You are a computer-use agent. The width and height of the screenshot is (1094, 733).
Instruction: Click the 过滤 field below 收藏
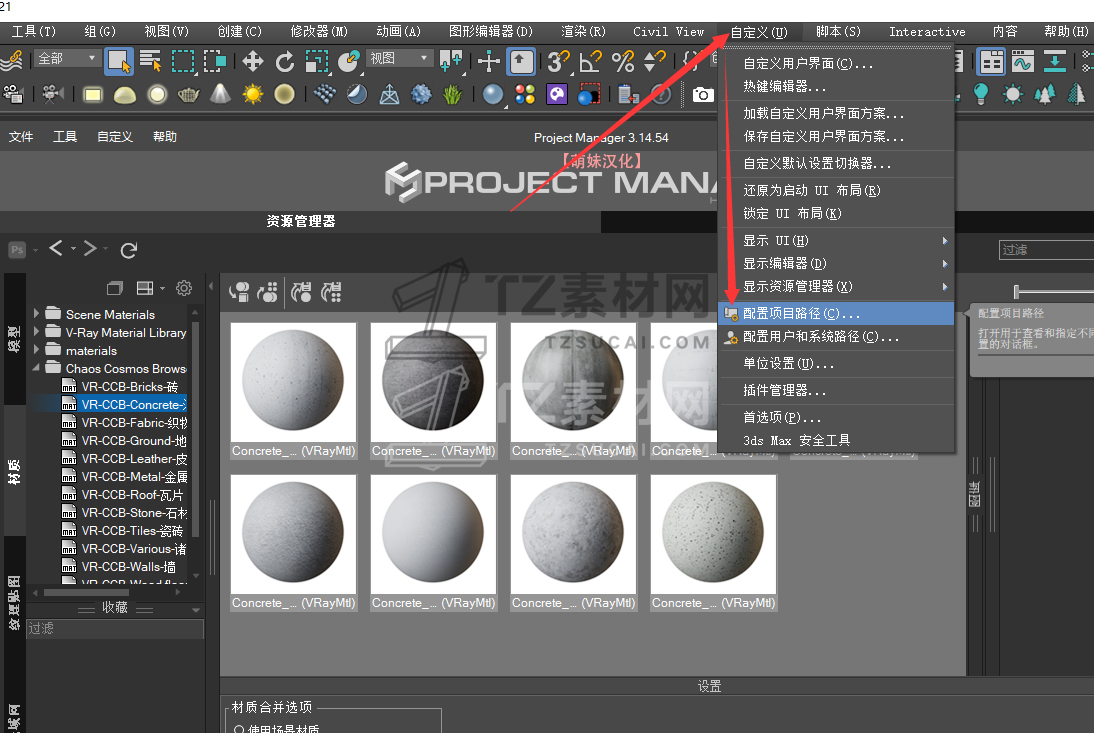pos(115,628)
